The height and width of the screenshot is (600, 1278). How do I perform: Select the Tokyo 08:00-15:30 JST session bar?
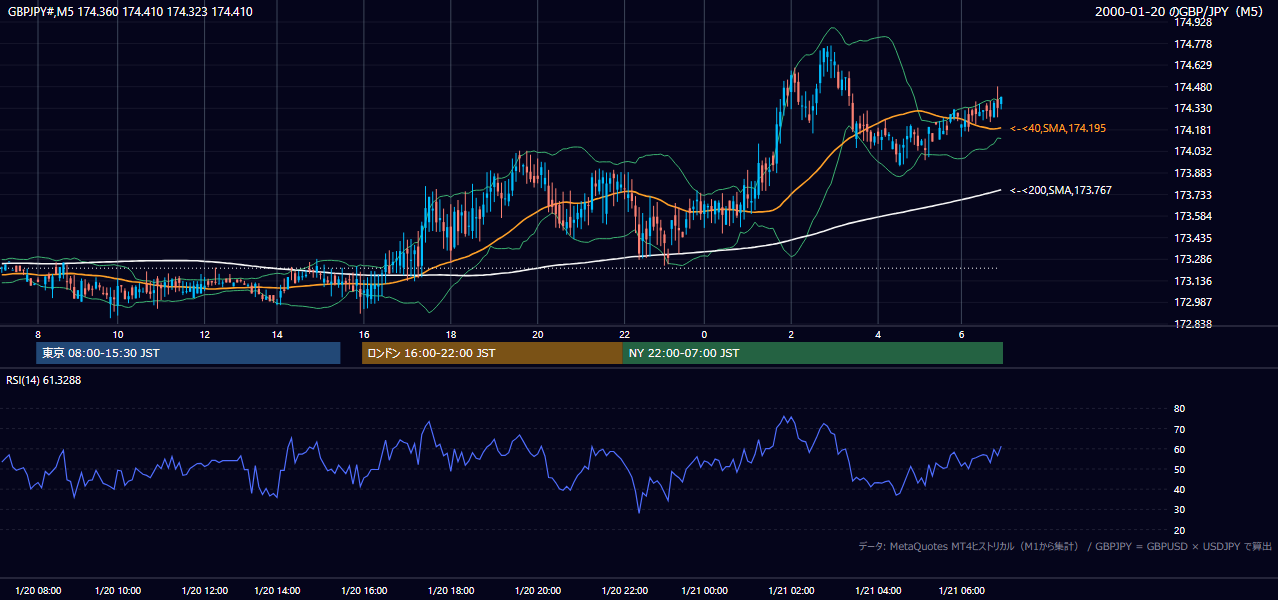pyautogui.click(x=188, y=353)
